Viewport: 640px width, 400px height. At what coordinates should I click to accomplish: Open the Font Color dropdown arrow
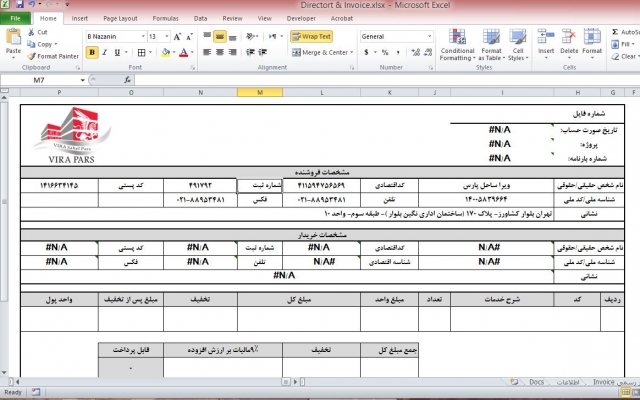192,52
